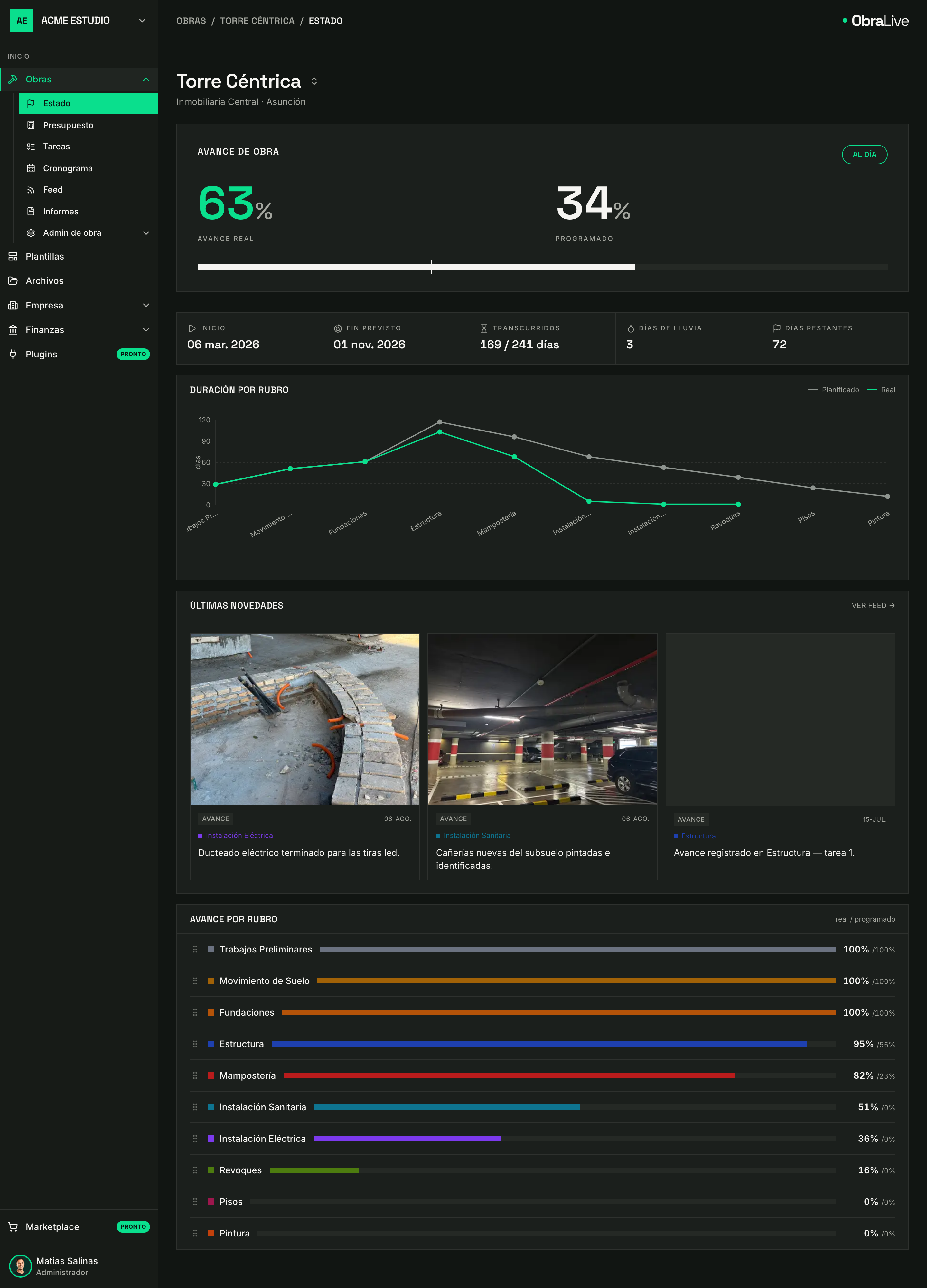Click the Instalación Eléctrica purple color swatch
The height and width of the screenshot is (1288, 927).
pos(211,1138)
